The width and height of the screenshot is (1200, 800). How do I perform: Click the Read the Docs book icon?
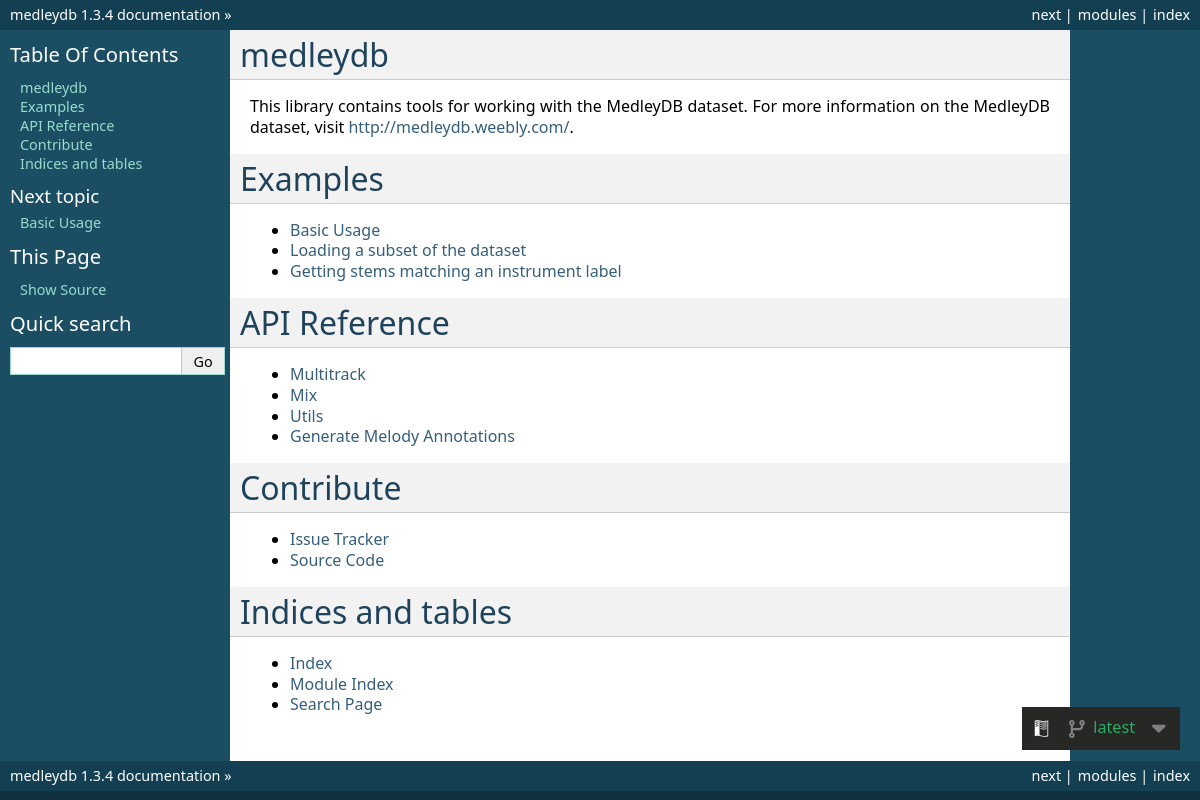(x=1041, y=728)
